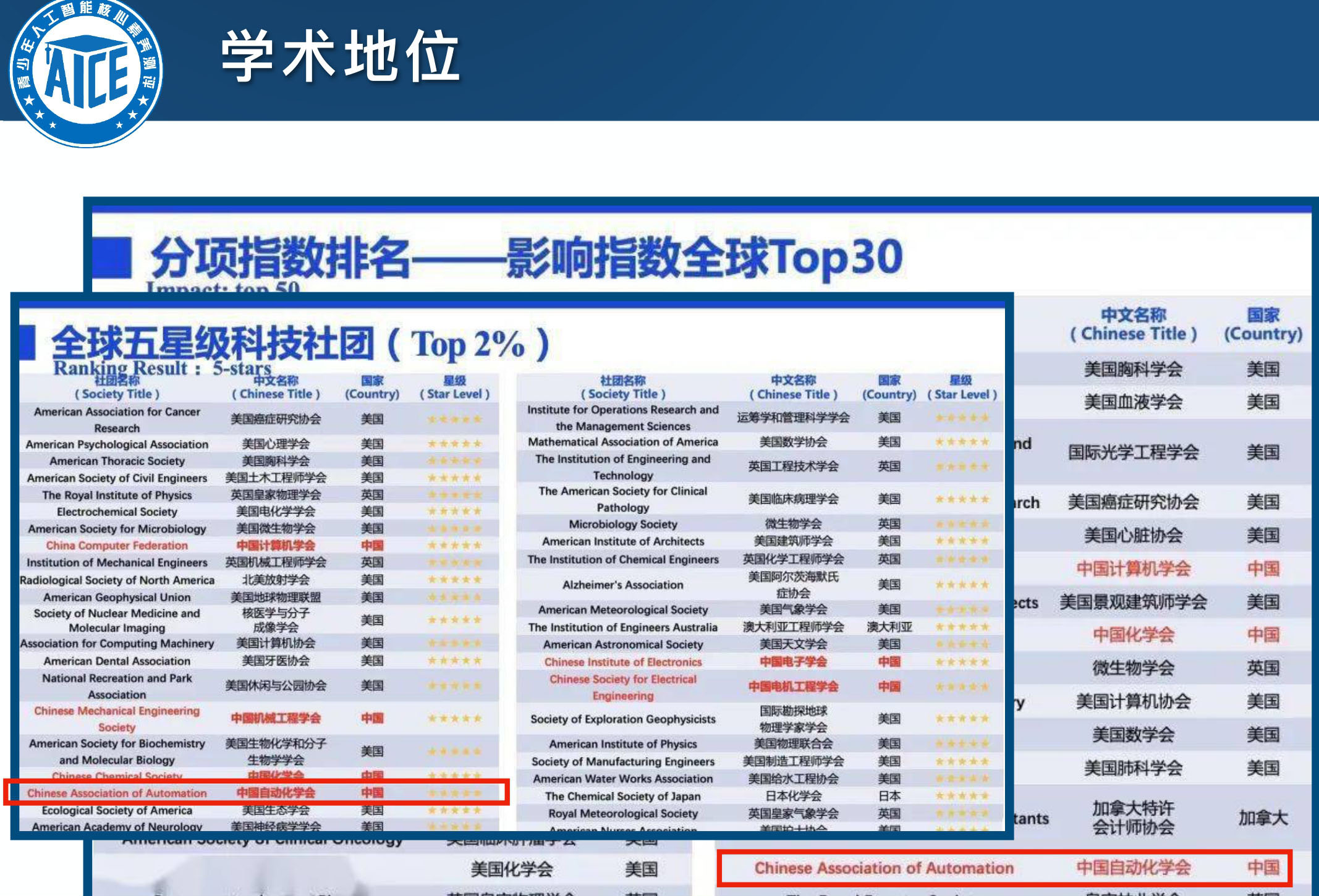
Task: Click stars next to Alzheimer's Association row
Action: click(x=962, y=585)
